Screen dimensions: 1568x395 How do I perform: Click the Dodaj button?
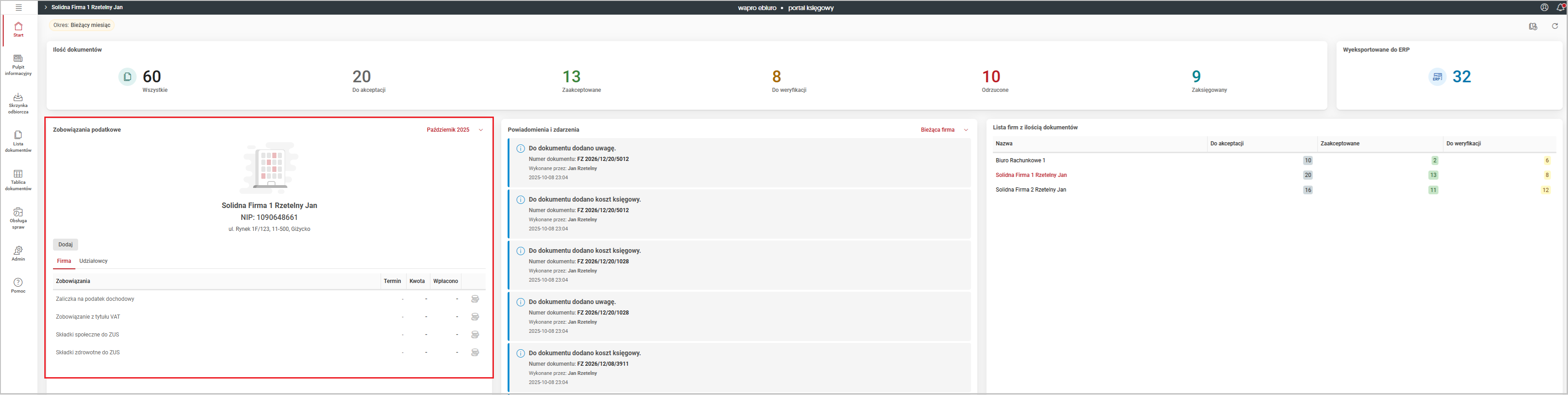(x=66, y=245)
